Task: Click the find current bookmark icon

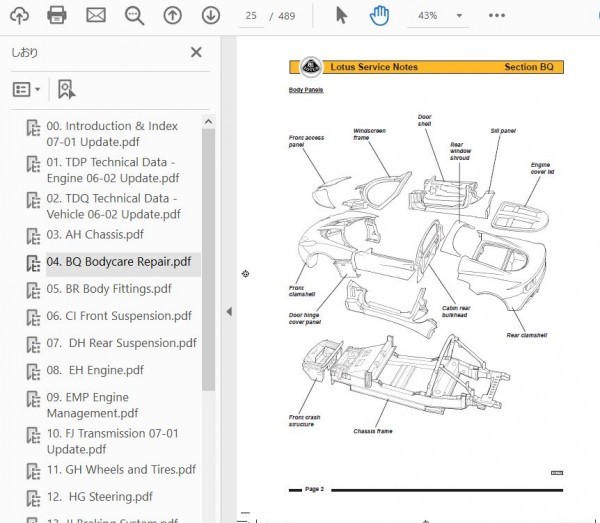Action: point(66,90)
